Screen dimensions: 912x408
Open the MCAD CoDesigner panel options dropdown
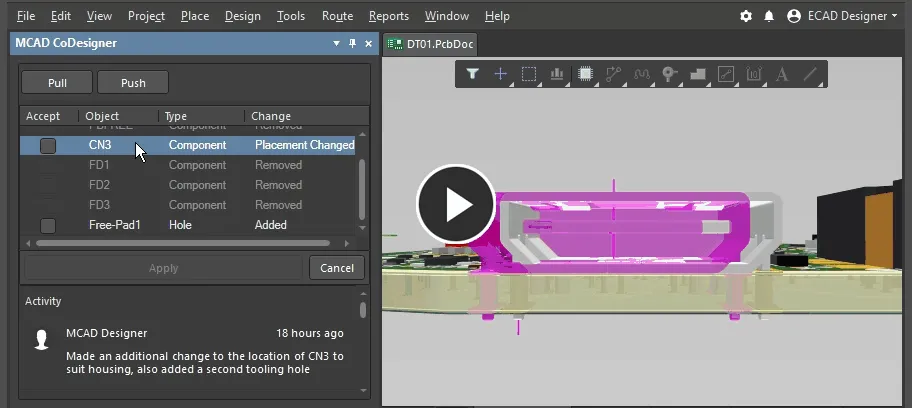pyautogui.click(x=336, y=44)
